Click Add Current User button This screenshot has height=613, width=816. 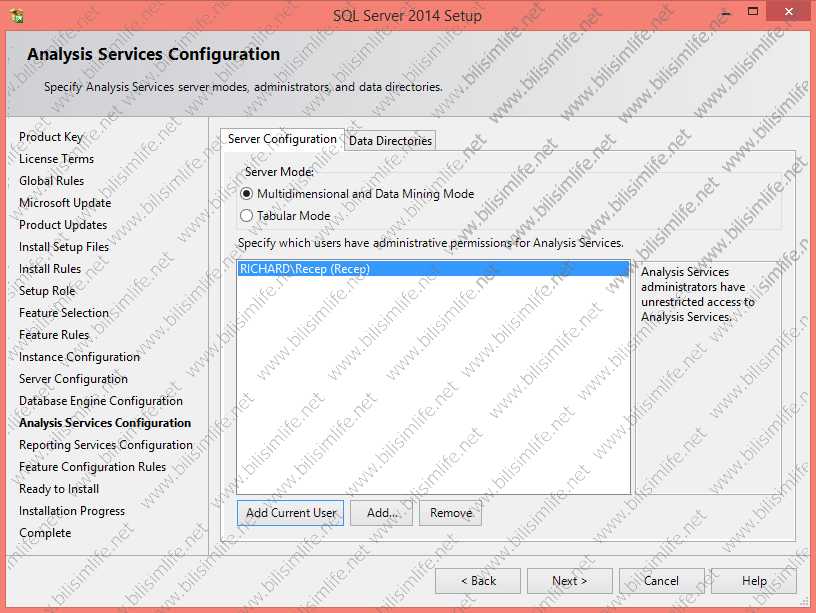click(x=290, y=513)
